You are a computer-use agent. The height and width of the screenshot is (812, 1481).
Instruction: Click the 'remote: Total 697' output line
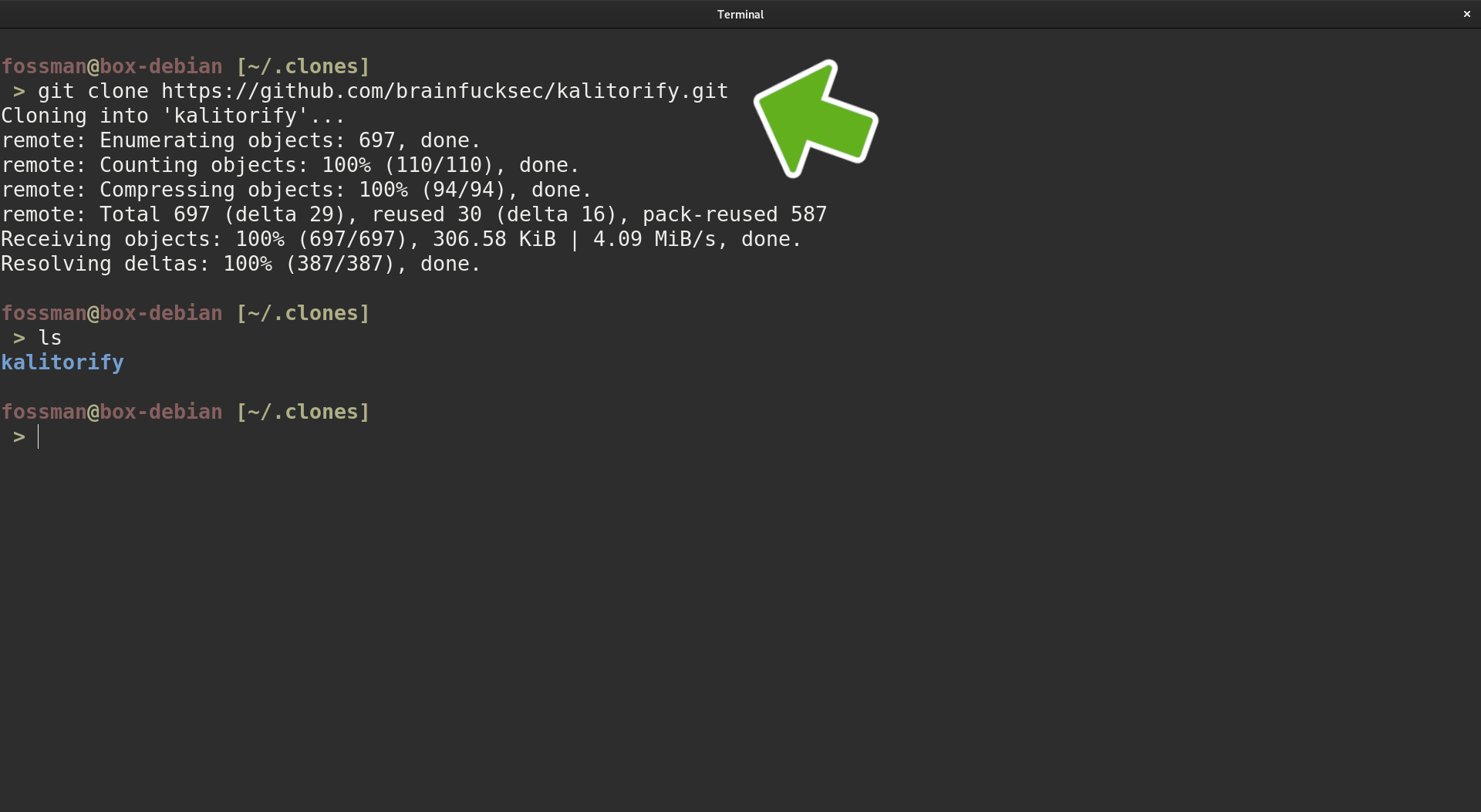(x=413, y=214)
